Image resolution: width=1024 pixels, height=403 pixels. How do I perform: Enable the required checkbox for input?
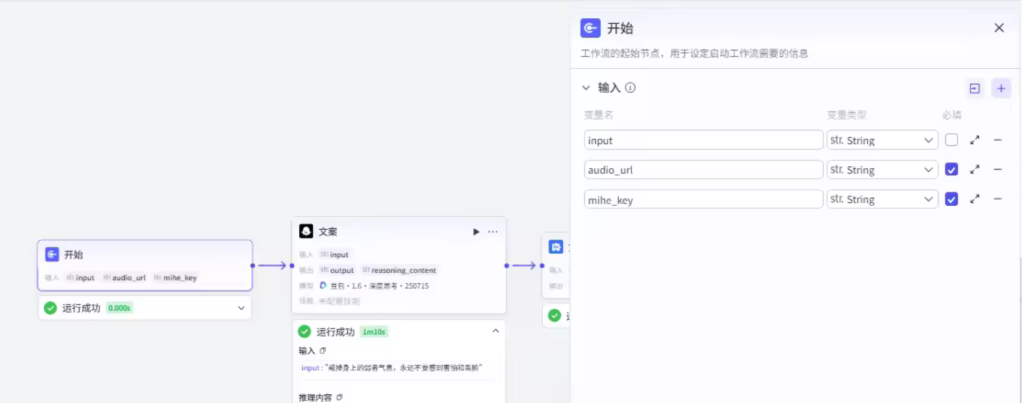pyautogui.click(x=951, y=141)
